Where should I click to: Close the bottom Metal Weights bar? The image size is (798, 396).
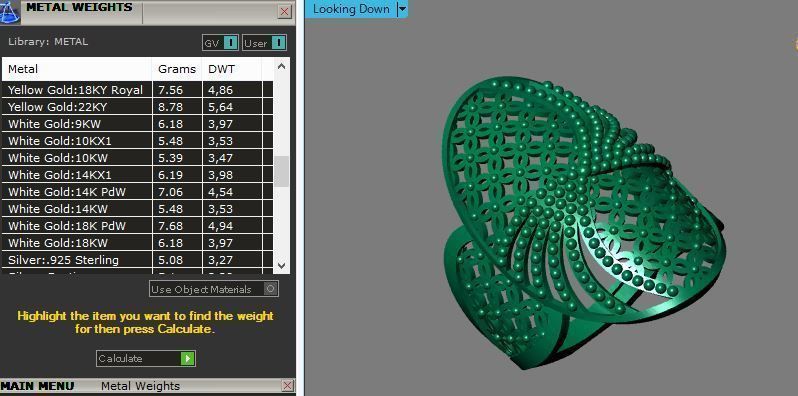[x=288, y=386]
